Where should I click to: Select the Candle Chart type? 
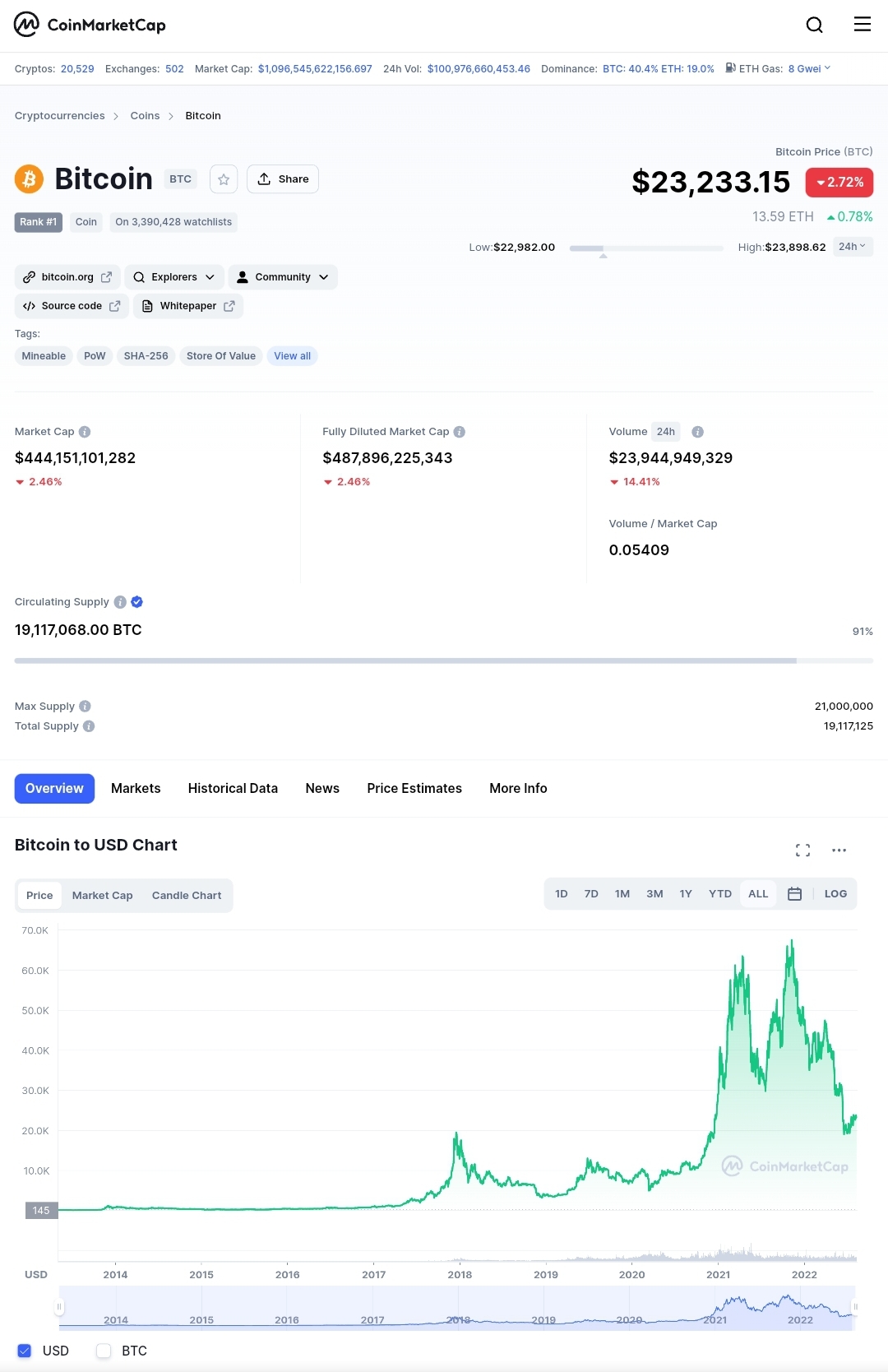pos(187,896)
